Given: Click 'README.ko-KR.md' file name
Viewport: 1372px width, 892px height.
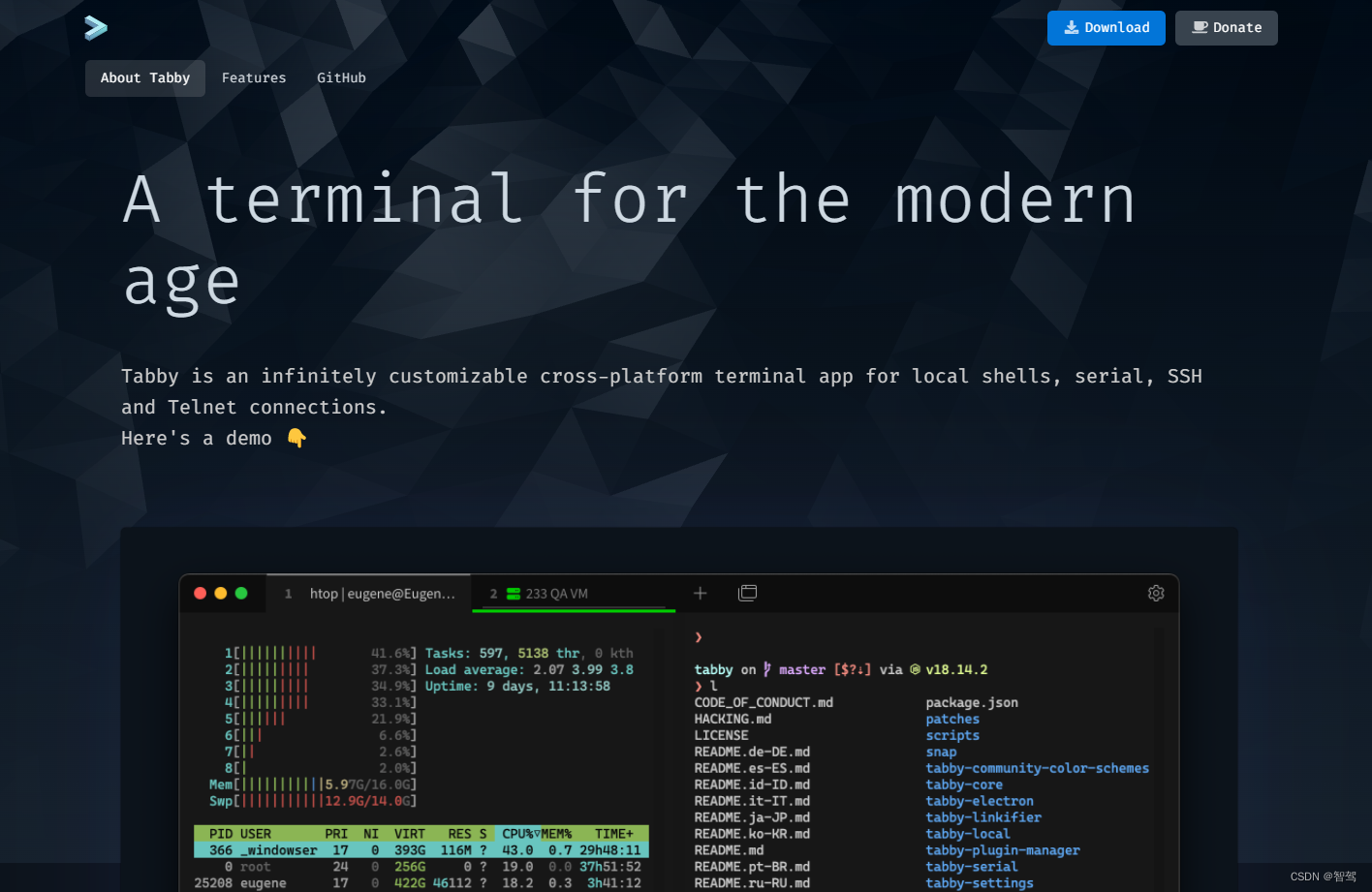Looking at the screenshot, I should pyautogui.click(x=752, y=834).
